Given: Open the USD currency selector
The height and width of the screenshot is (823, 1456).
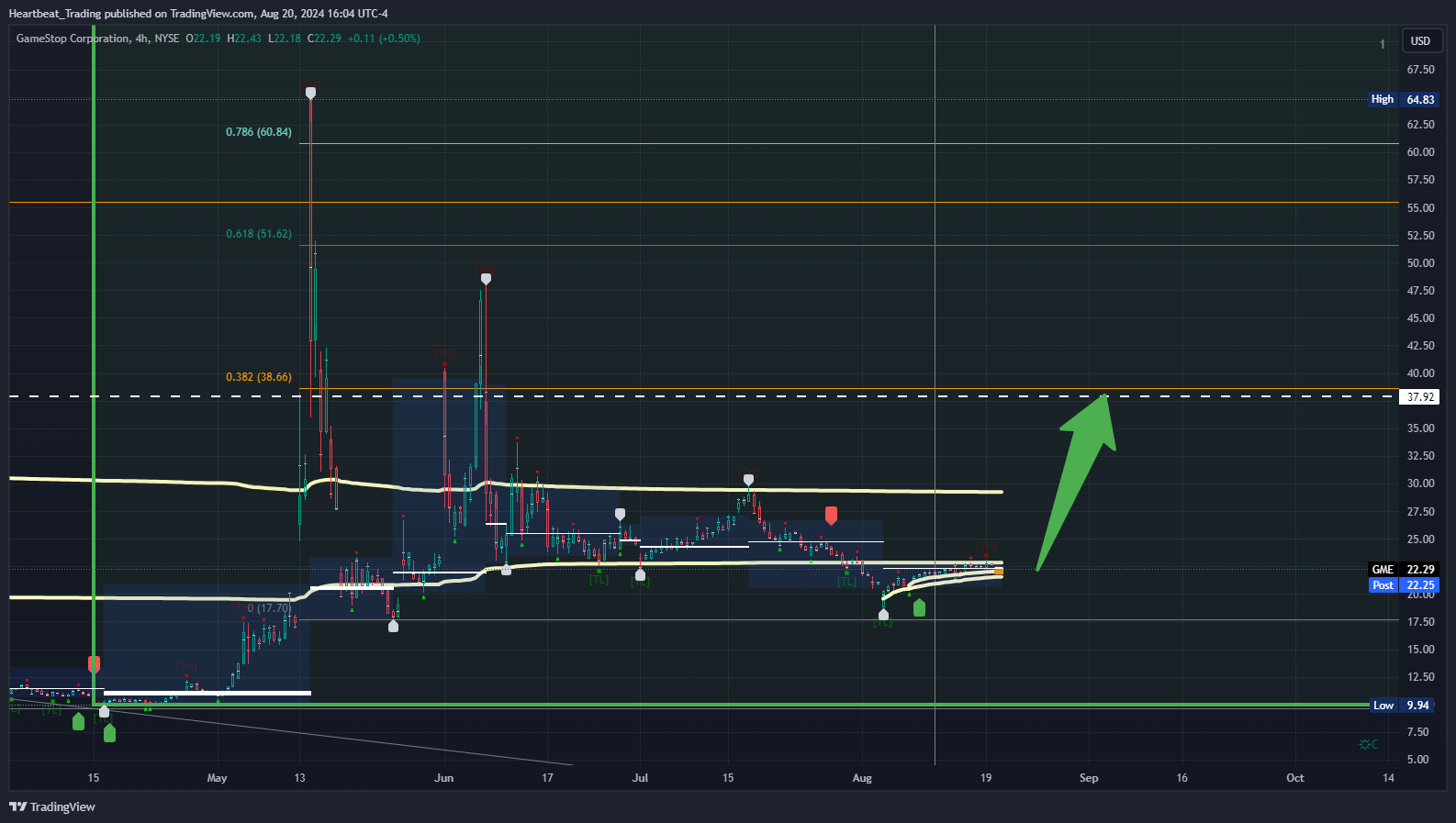Looking at the screenshot, I should 1420,41.
